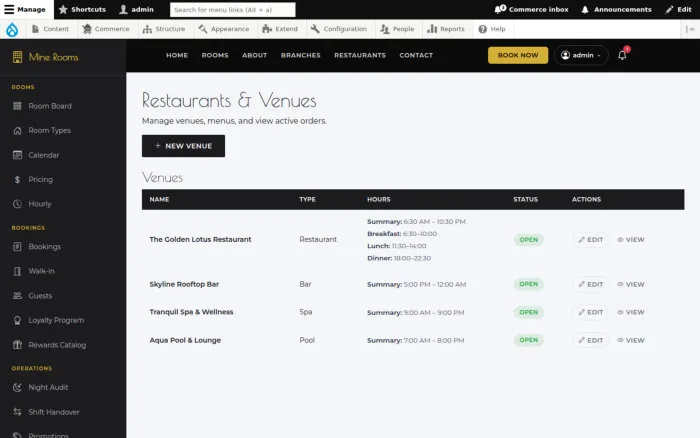Click 'Summary: 7:00 AM – 8:00 PM' hours
This screenshot has height=438, width=700.
(416, 340)
